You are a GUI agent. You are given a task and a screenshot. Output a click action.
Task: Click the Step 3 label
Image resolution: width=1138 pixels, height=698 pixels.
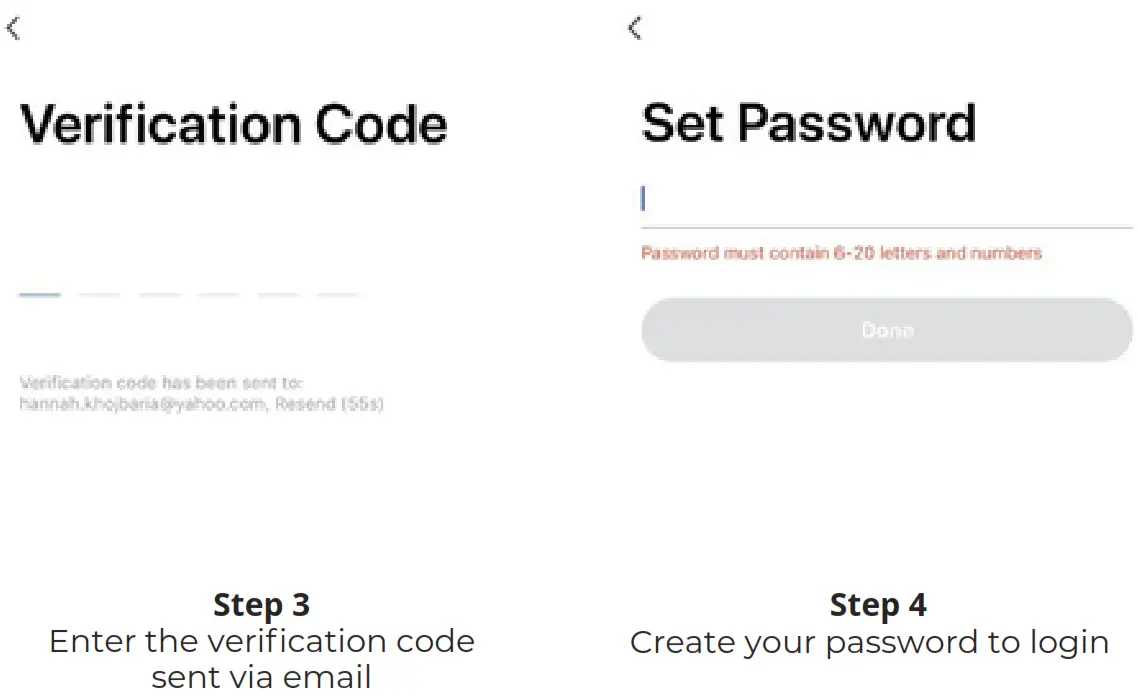click(261, 605)
